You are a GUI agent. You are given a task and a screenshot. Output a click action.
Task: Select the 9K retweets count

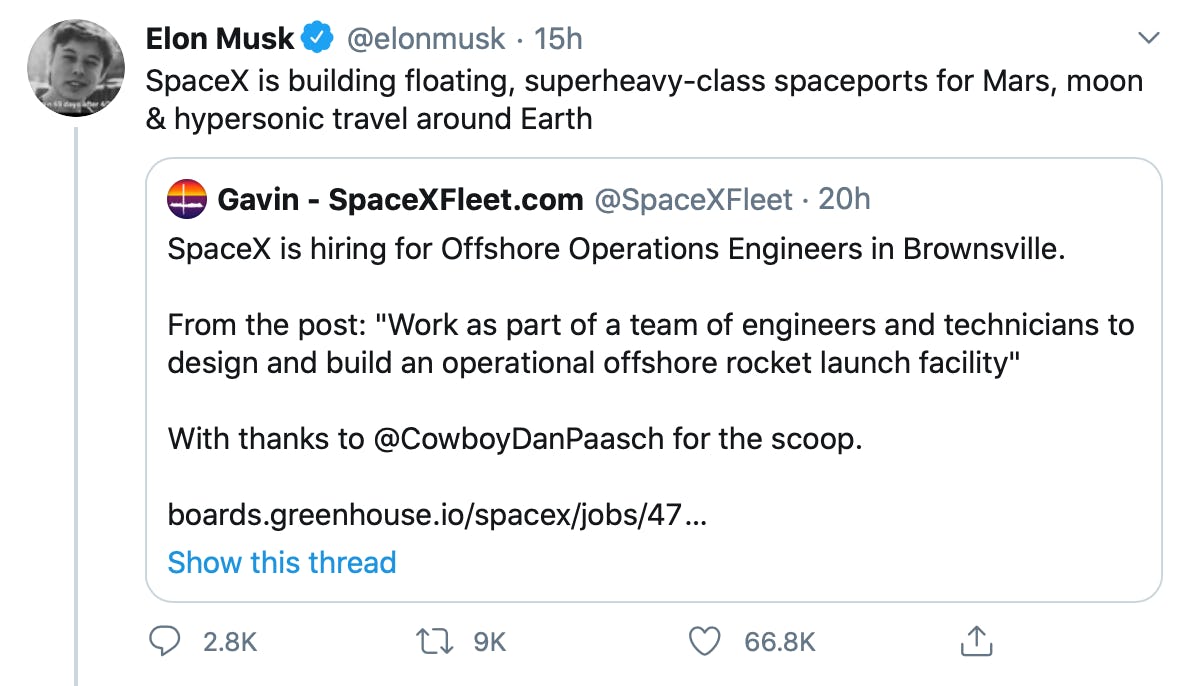pyautogui.click(x=490, y=642)
